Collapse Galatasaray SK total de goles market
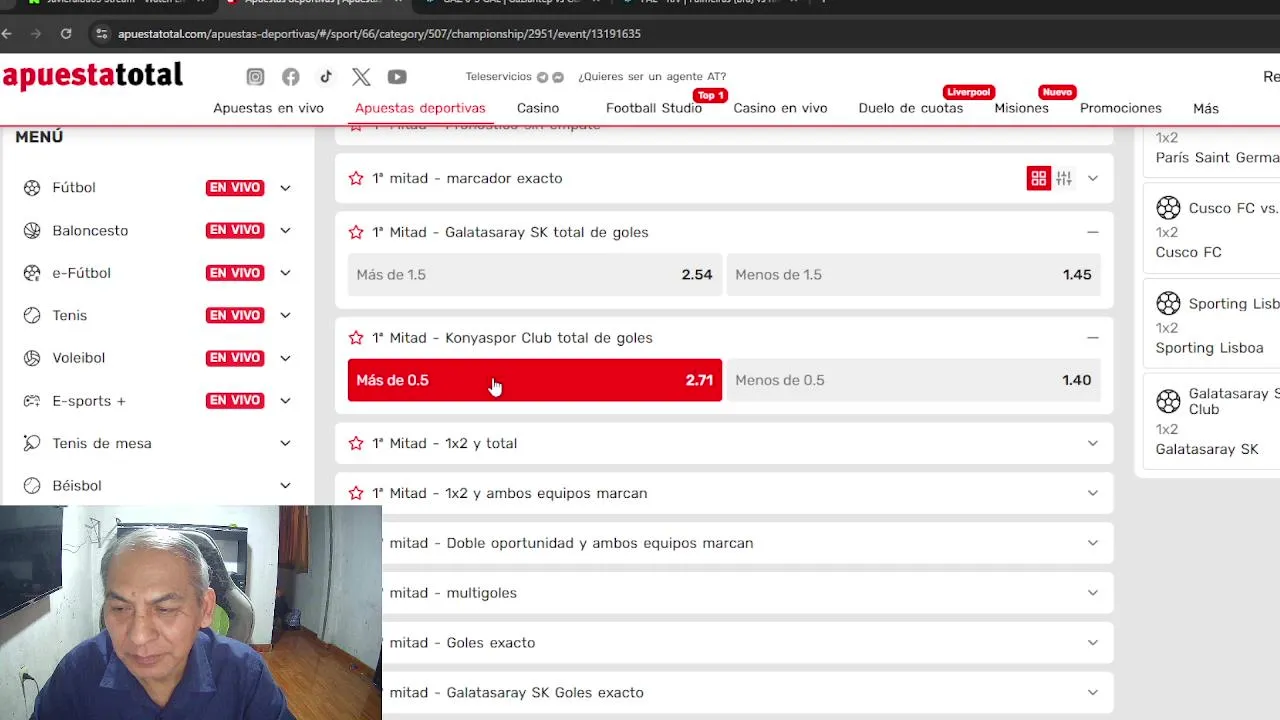Image resolution: width=1280 pixels, height=720 pixels. (x=1092, y=232)
